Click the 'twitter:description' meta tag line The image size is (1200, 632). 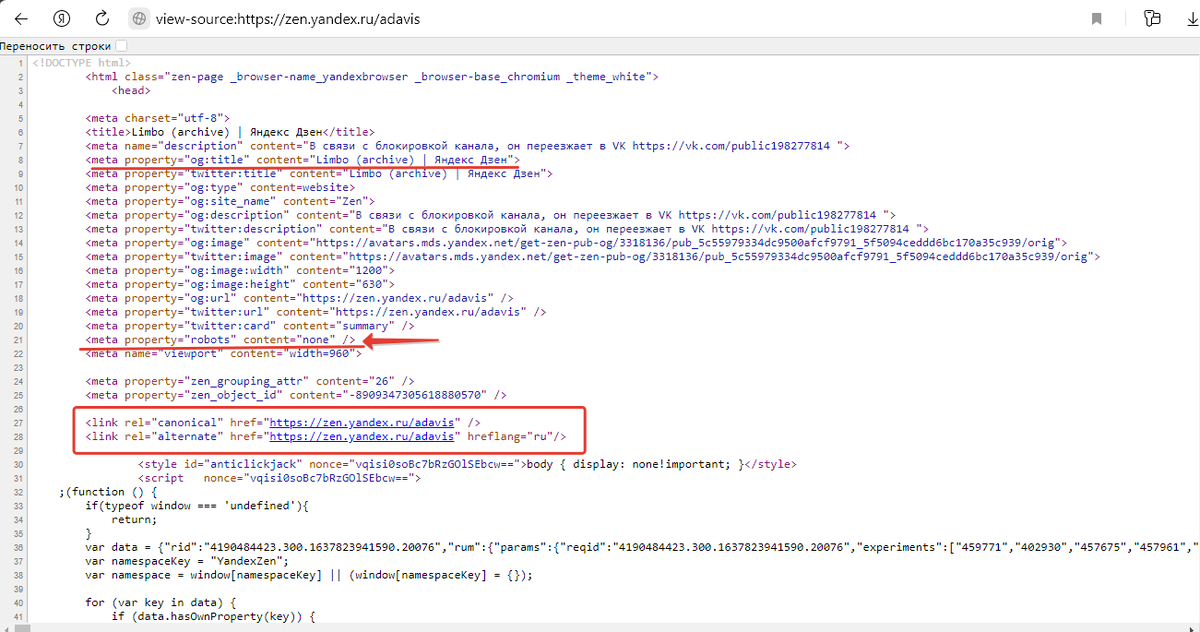point(507,229)
